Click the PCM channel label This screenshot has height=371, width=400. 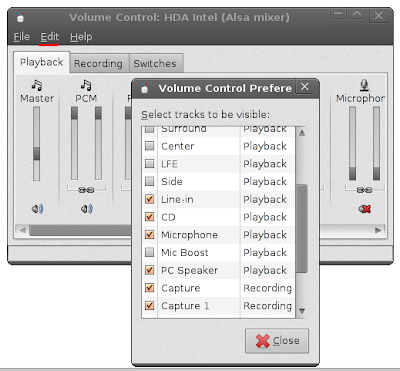(86, 98)
